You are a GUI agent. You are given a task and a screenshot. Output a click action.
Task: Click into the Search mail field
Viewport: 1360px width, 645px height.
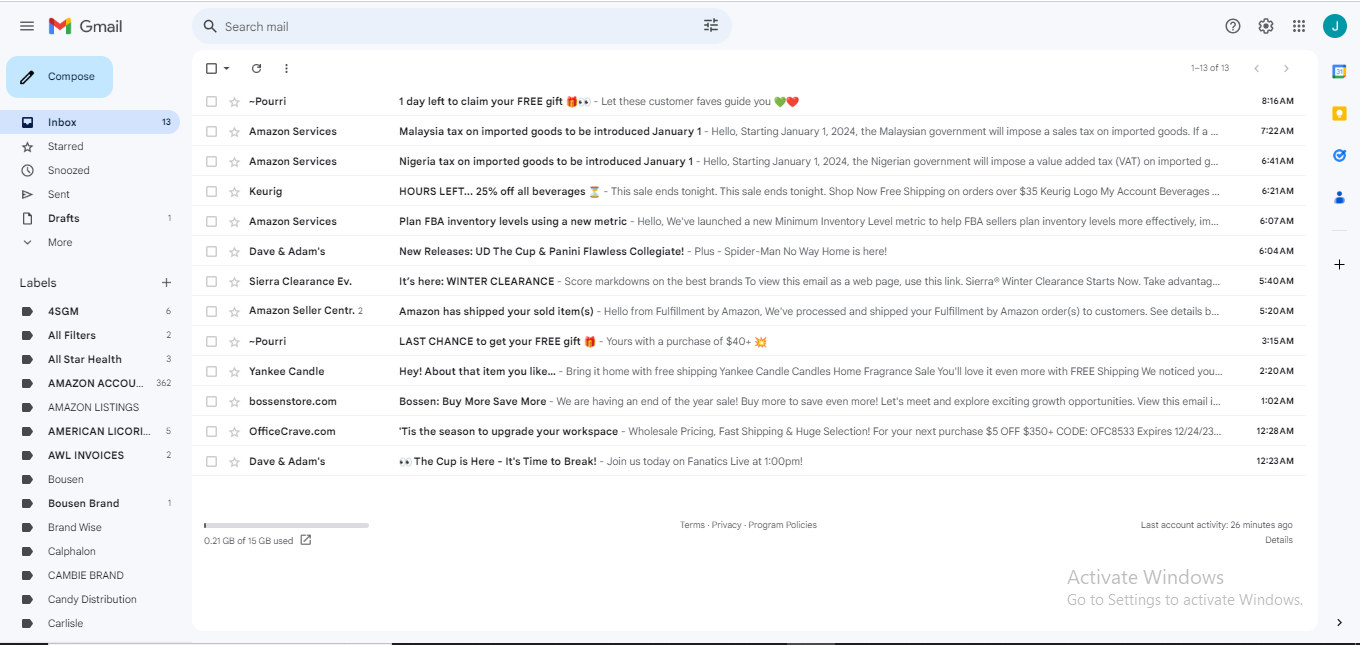(x=460, y=26)
